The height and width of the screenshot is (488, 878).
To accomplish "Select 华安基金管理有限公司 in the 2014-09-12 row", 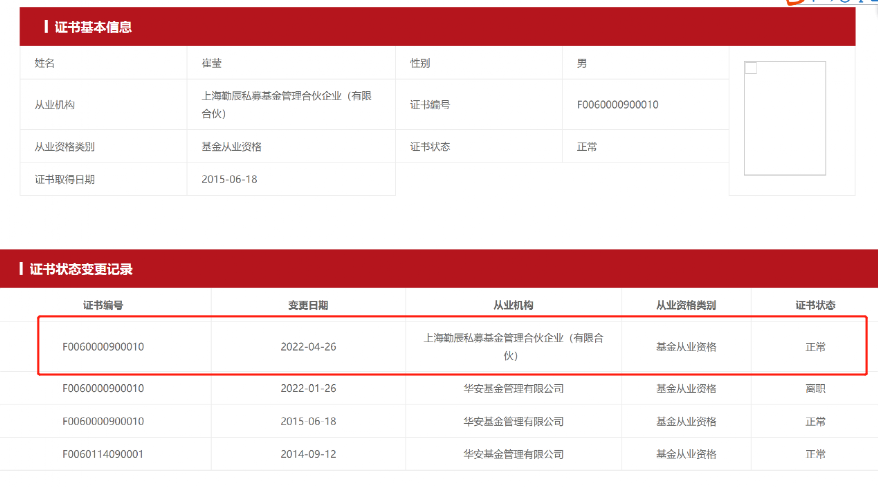I will [x=513, y=454].
